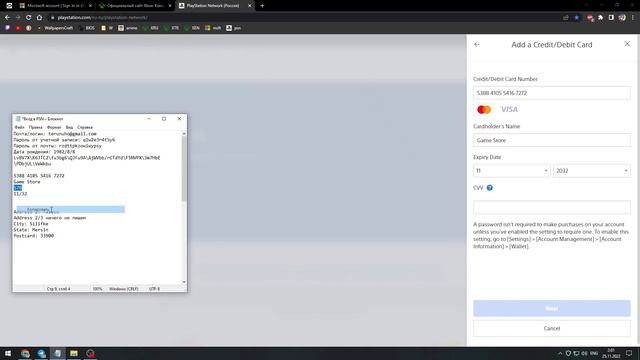This screenshot has width=640, height=360.
Task: Open the WallpapersCraft bookmark
Action: 55,28
